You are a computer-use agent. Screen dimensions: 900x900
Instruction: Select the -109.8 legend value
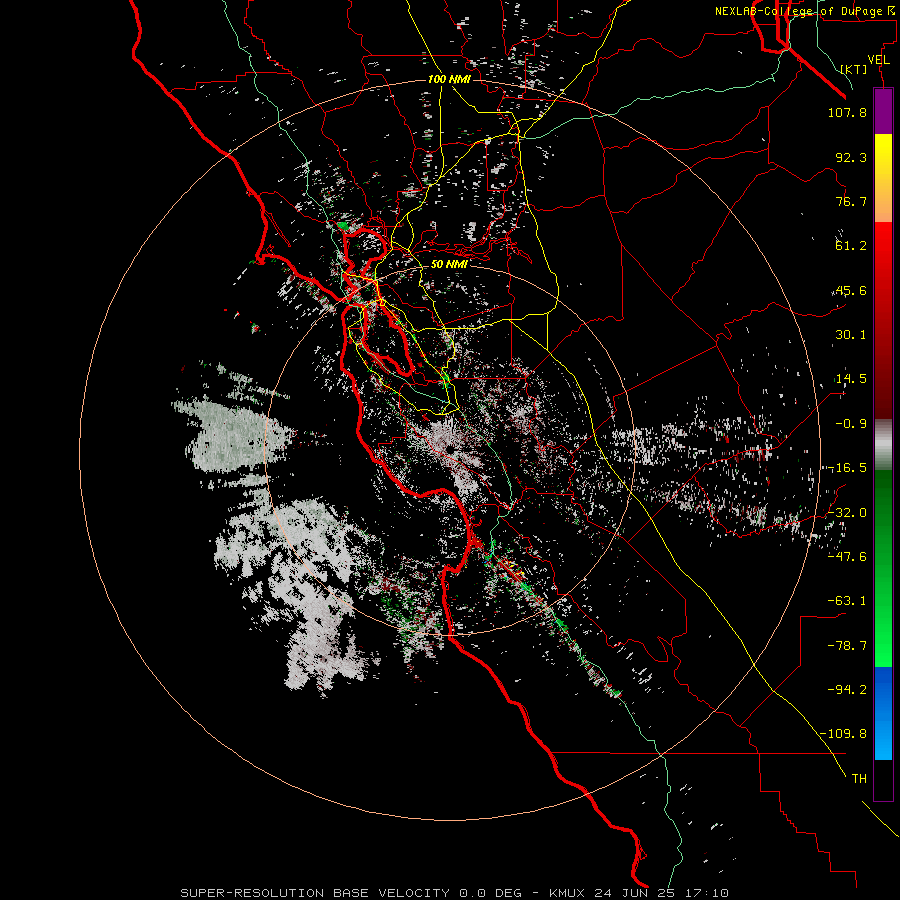point(843,734)
